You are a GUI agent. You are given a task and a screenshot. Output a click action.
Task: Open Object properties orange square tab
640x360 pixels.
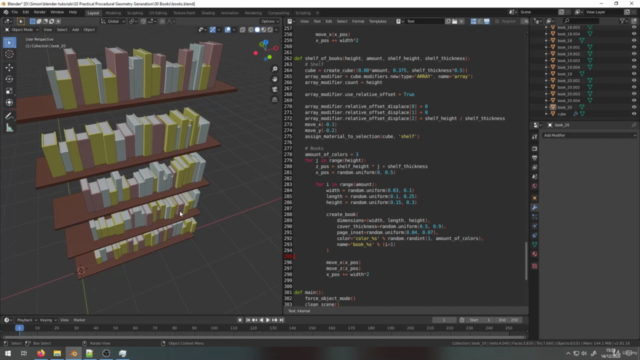click(535, 198)
